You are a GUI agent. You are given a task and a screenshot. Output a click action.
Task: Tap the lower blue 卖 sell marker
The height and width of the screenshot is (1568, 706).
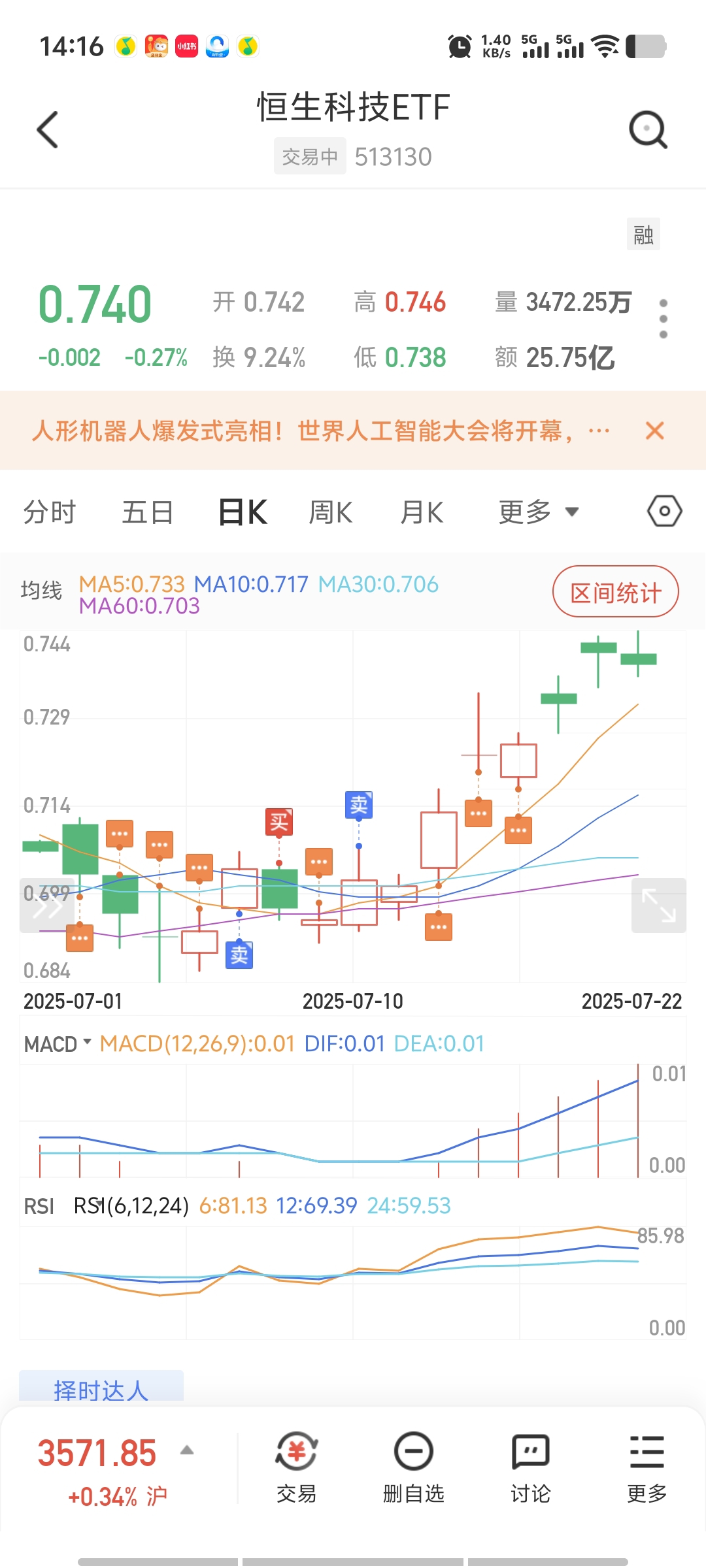coord(239,955)
